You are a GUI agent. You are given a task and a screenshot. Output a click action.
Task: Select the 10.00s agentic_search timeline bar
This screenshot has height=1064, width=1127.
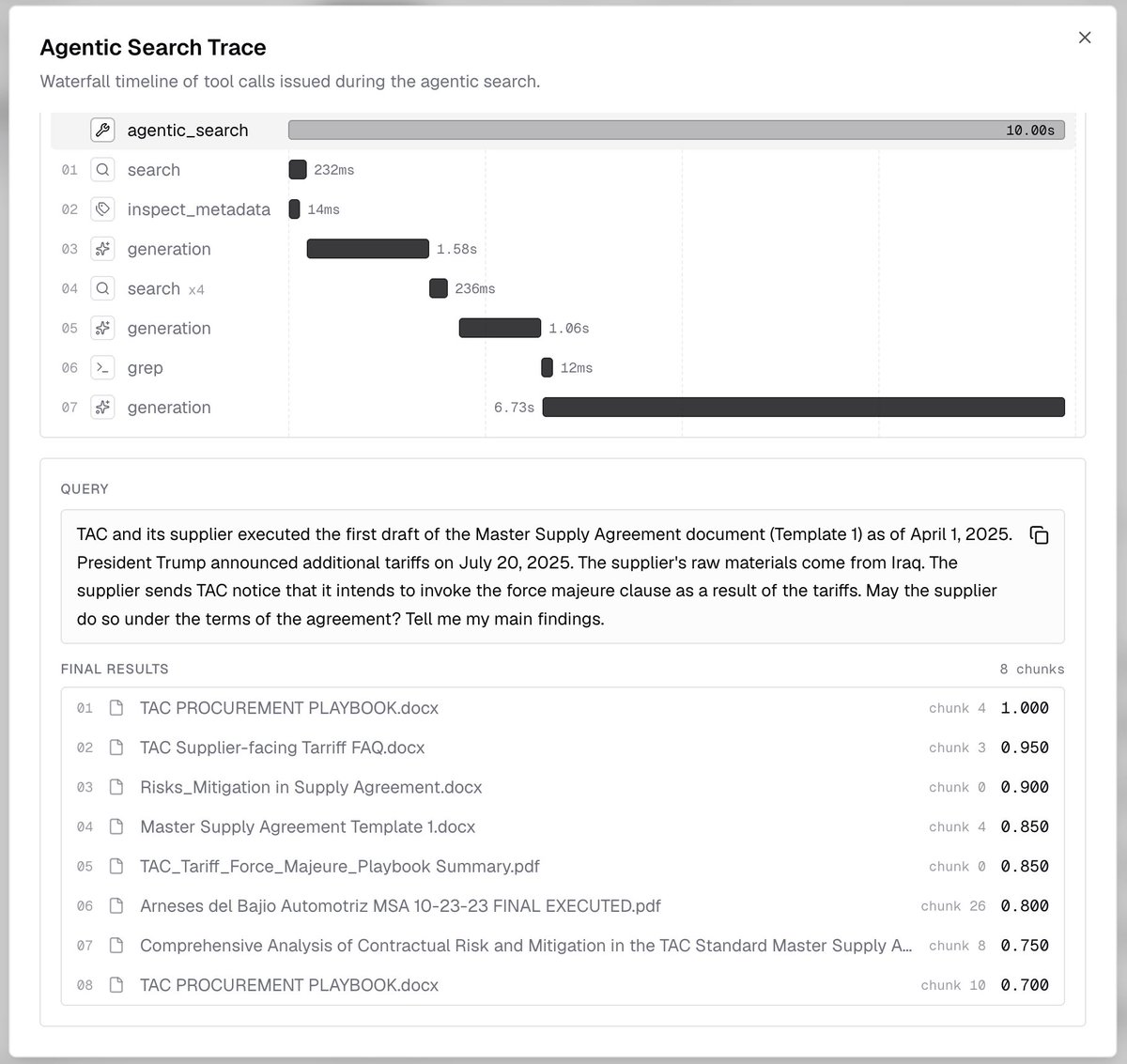[x=676, y=131]
